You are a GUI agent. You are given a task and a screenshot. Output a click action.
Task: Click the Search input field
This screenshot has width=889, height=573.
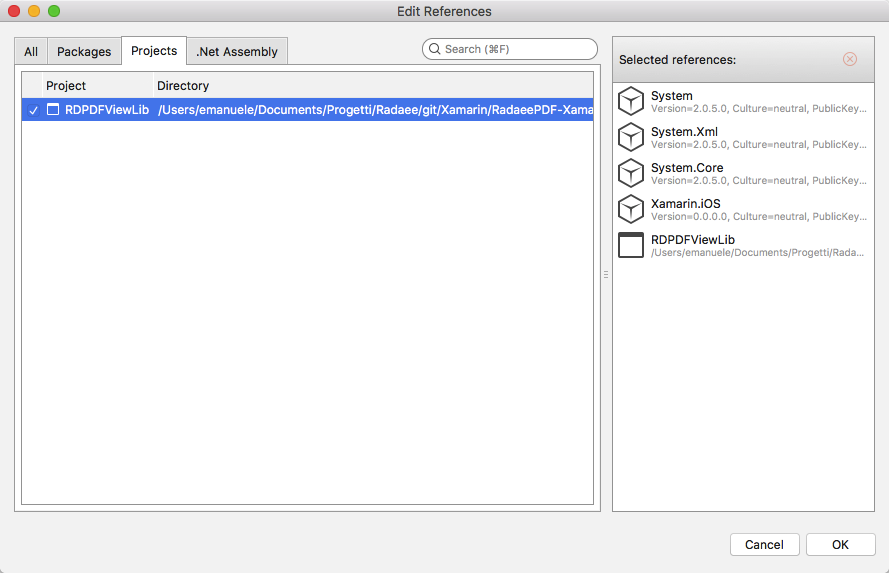tap(515, 49)
